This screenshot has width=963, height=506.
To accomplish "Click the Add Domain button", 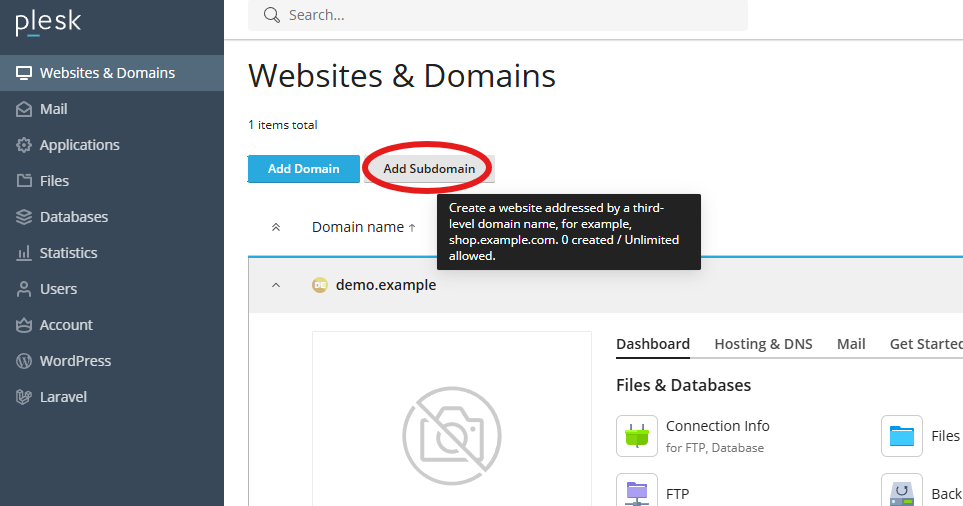I will [303, 169].
